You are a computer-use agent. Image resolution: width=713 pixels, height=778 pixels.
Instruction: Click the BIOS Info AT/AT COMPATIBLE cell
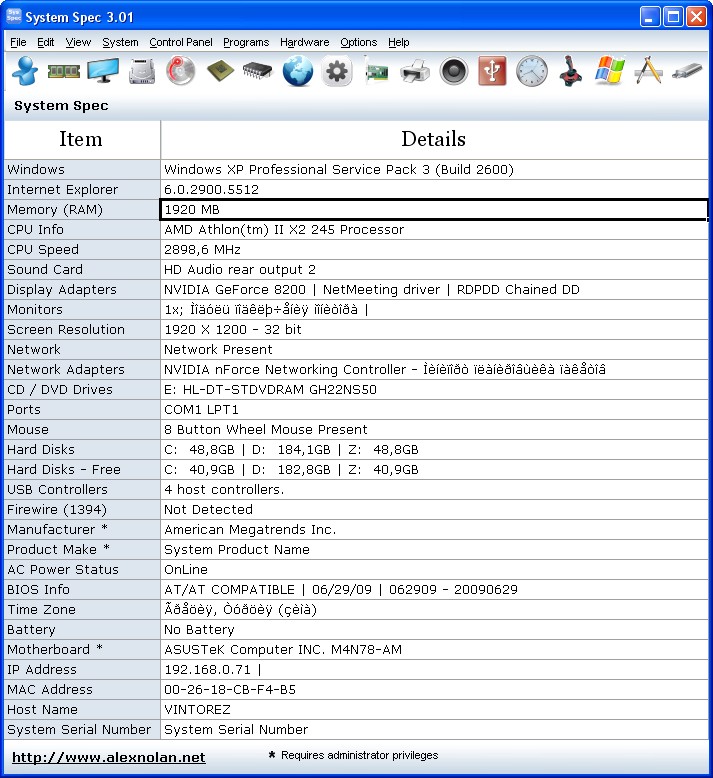[434, 589]
